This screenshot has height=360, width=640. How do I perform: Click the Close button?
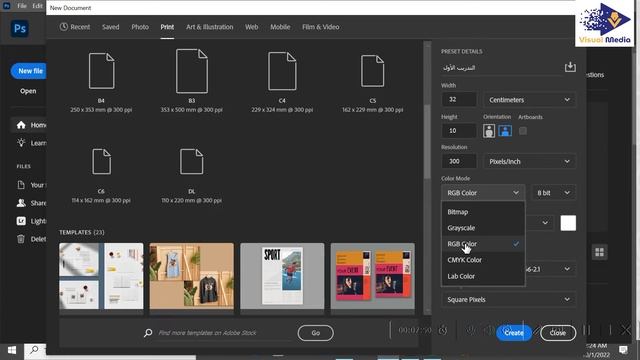click(558, 333)
